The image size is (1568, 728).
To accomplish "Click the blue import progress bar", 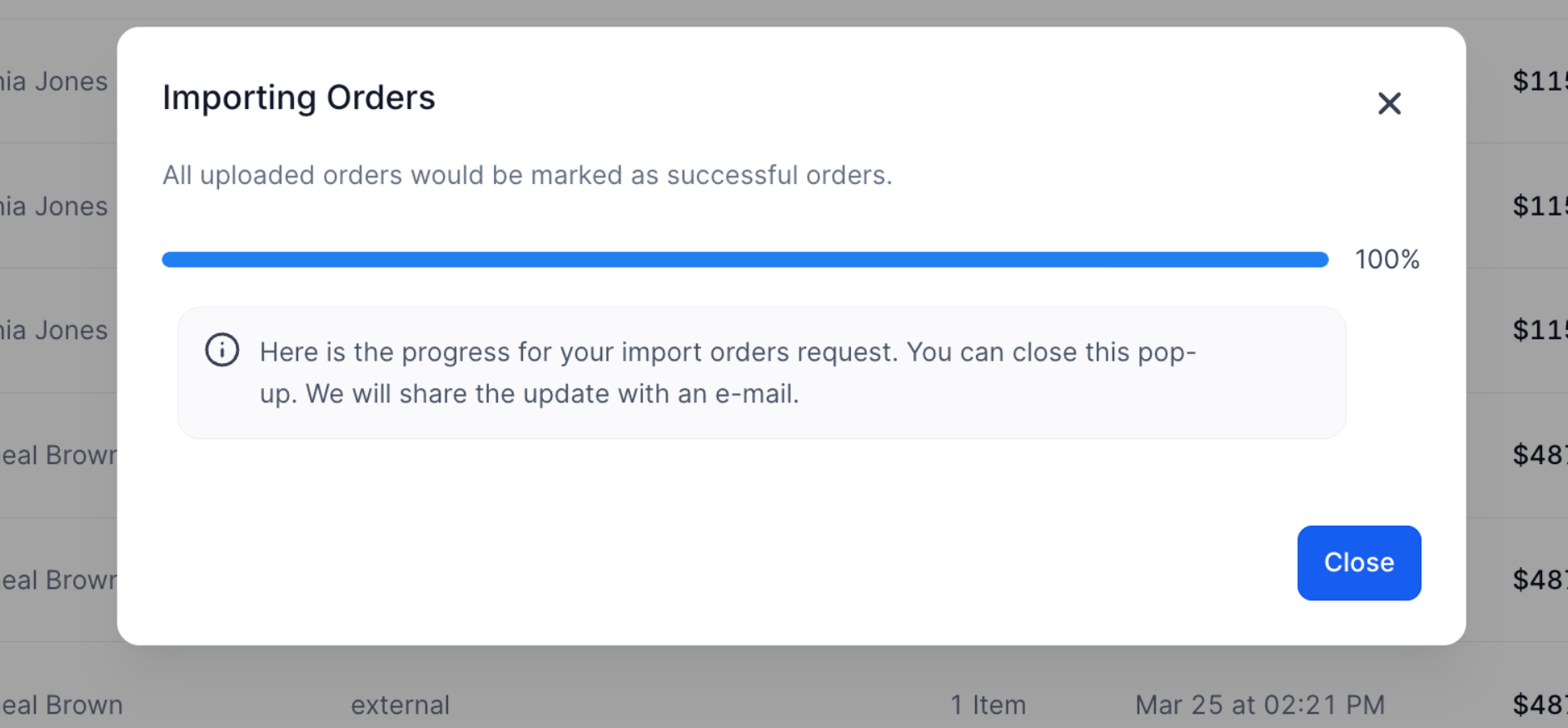I will pyautogui.click(x=744, y=260).
